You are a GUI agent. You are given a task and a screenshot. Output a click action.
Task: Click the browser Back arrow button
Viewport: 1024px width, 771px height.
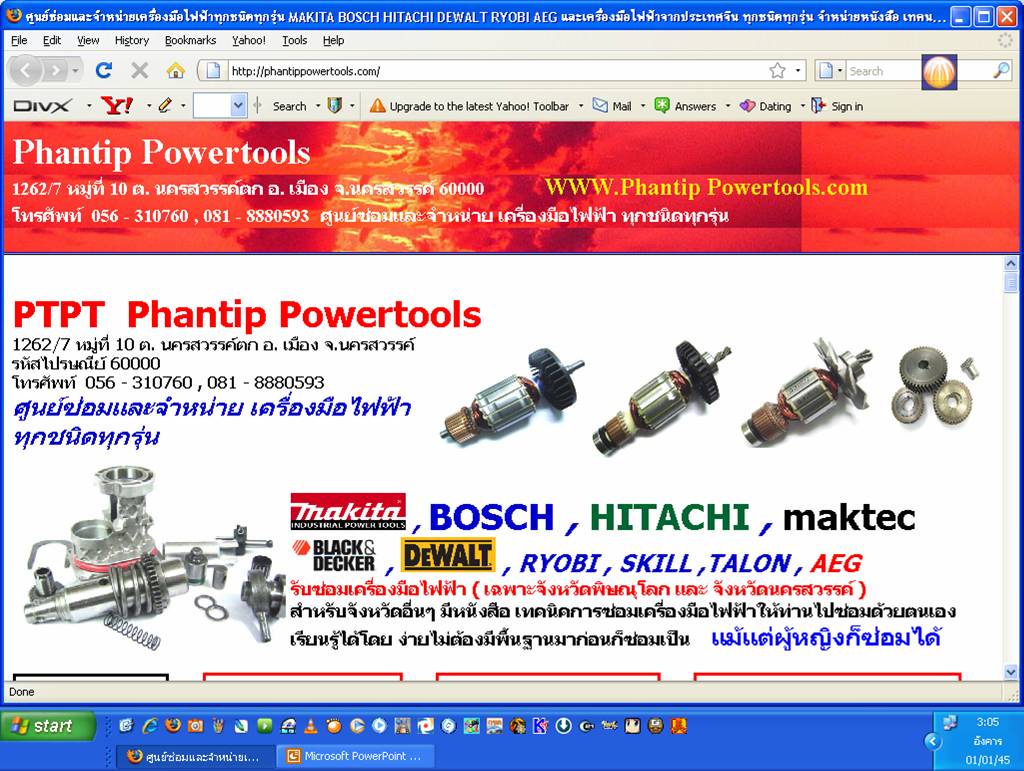tap(25, 70)
